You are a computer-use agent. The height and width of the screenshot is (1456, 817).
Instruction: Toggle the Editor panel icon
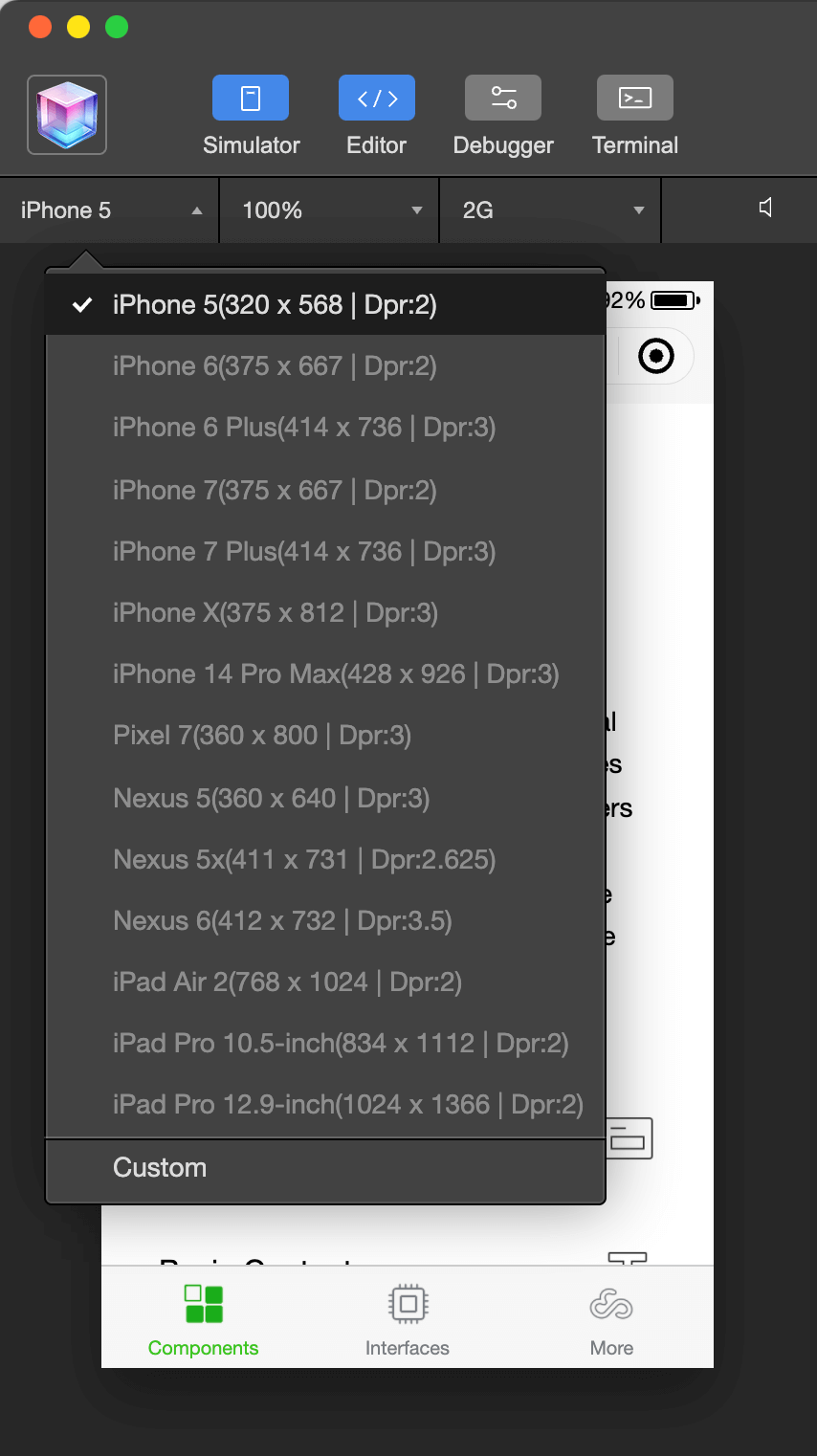[376, 99]
